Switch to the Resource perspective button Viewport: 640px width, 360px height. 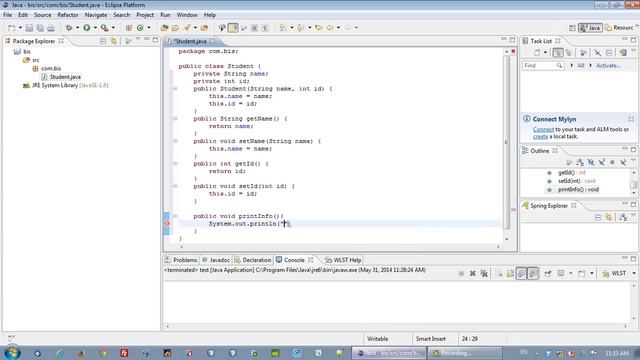pyautogui.click(x=619, y=28)
